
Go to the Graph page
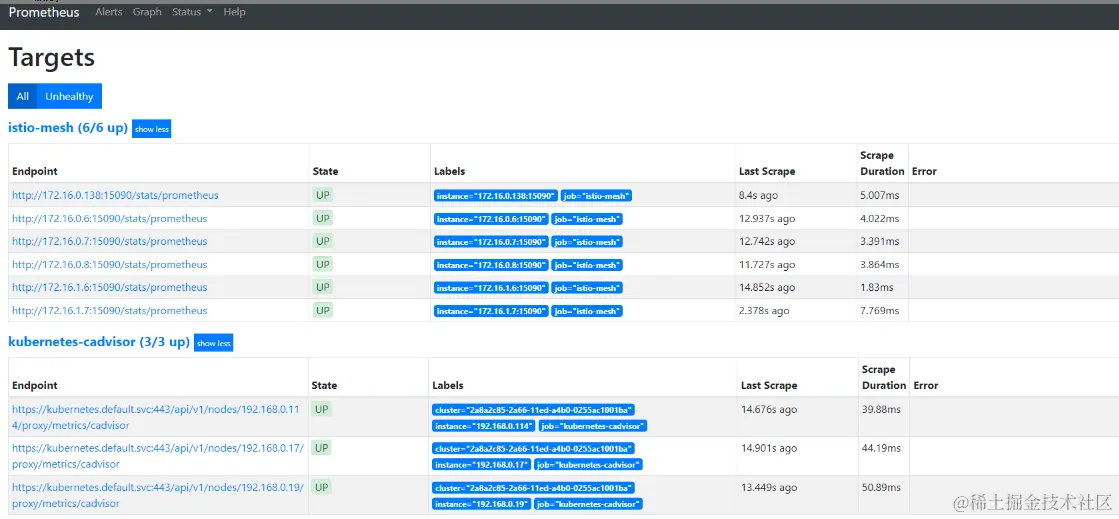(x=147, y=12)
